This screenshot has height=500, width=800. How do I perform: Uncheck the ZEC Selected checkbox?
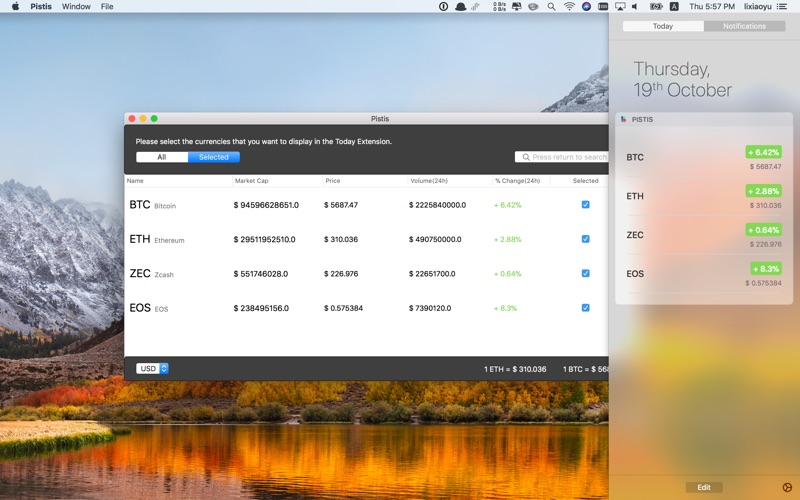(586, 273)
